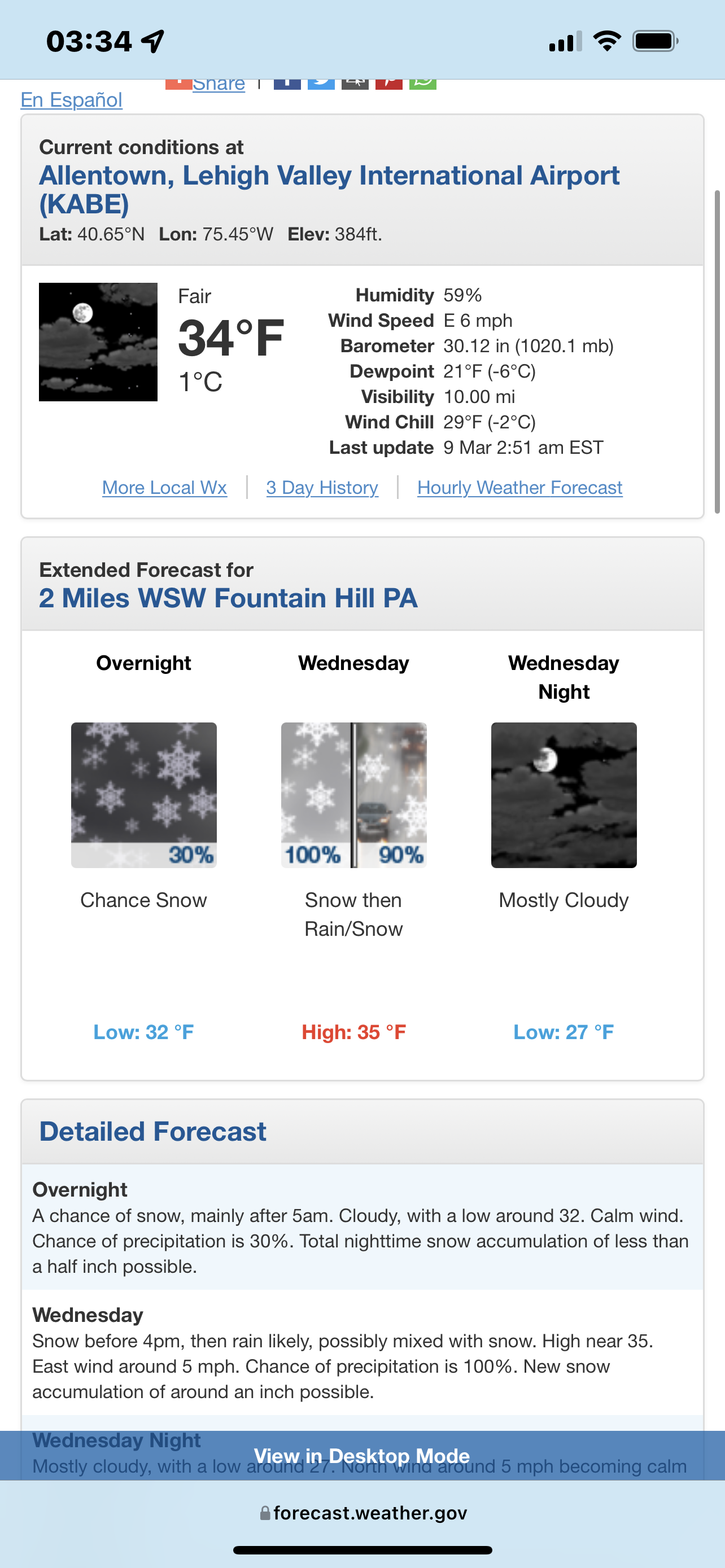Tap the Detailed Forecast section header

coord(153,1132)
